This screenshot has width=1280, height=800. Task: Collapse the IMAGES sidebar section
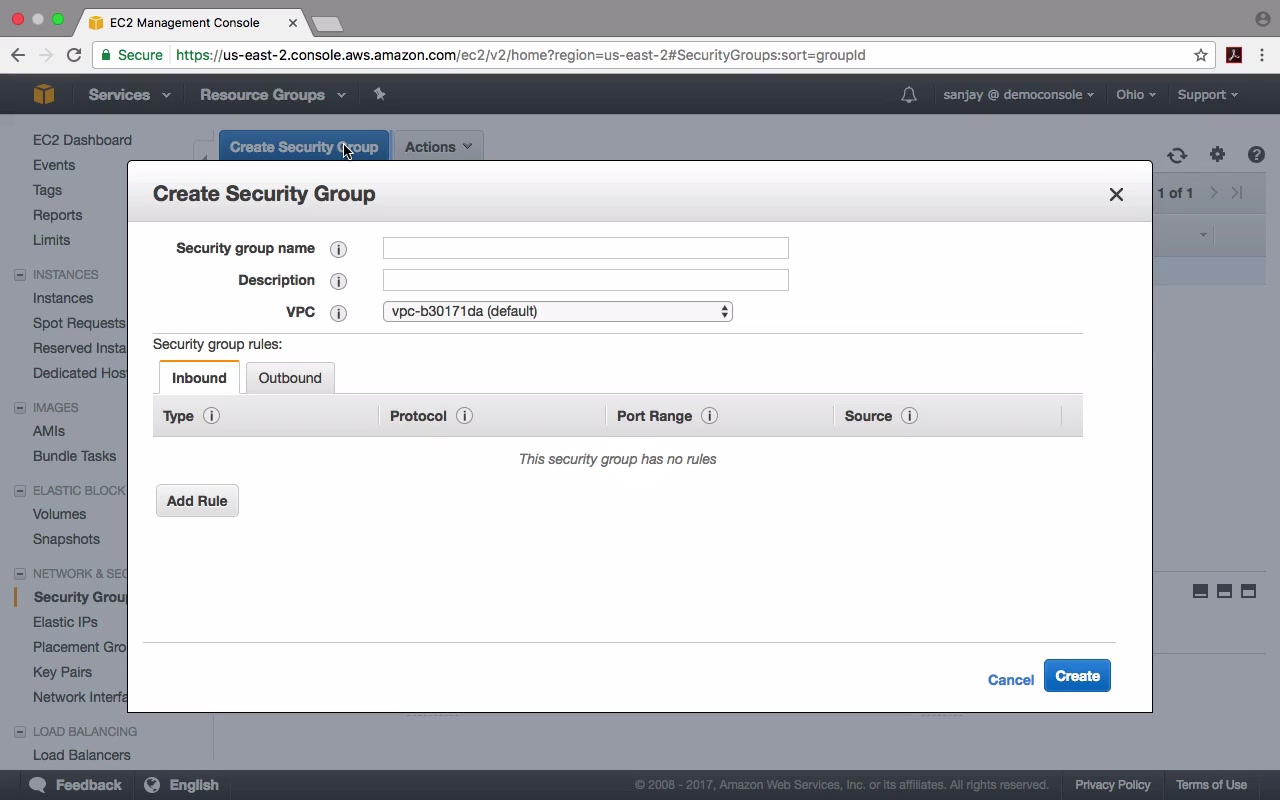(20, 408)
